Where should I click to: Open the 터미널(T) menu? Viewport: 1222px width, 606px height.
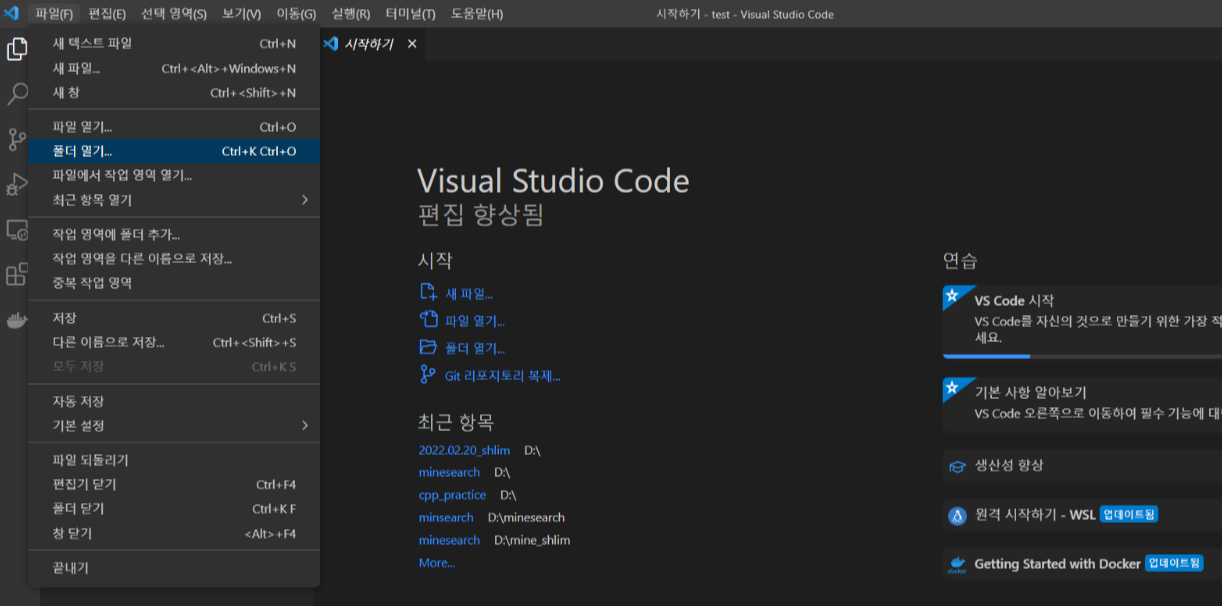(x=410, y=14)
